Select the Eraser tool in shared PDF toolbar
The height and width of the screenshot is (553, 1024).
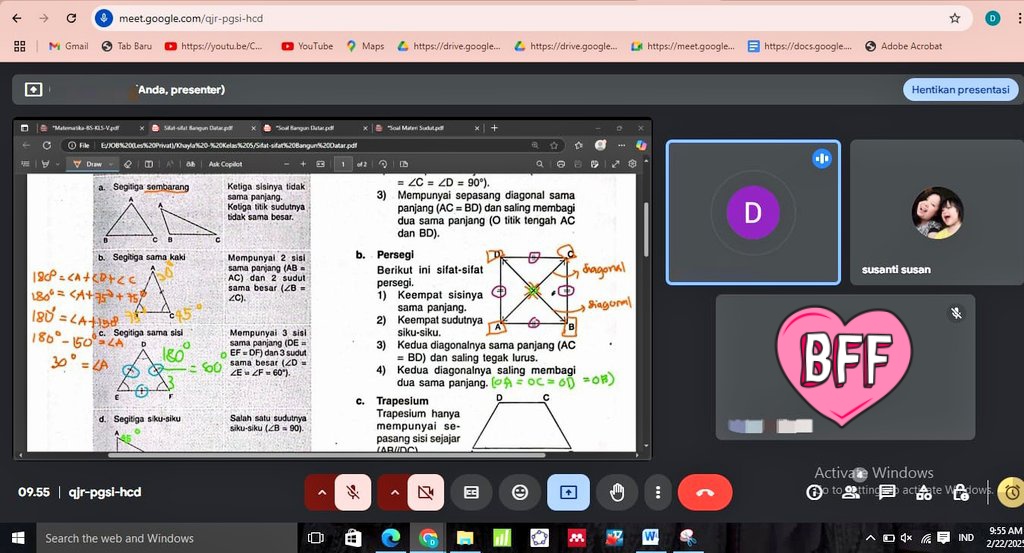click(x=128, y=164)
